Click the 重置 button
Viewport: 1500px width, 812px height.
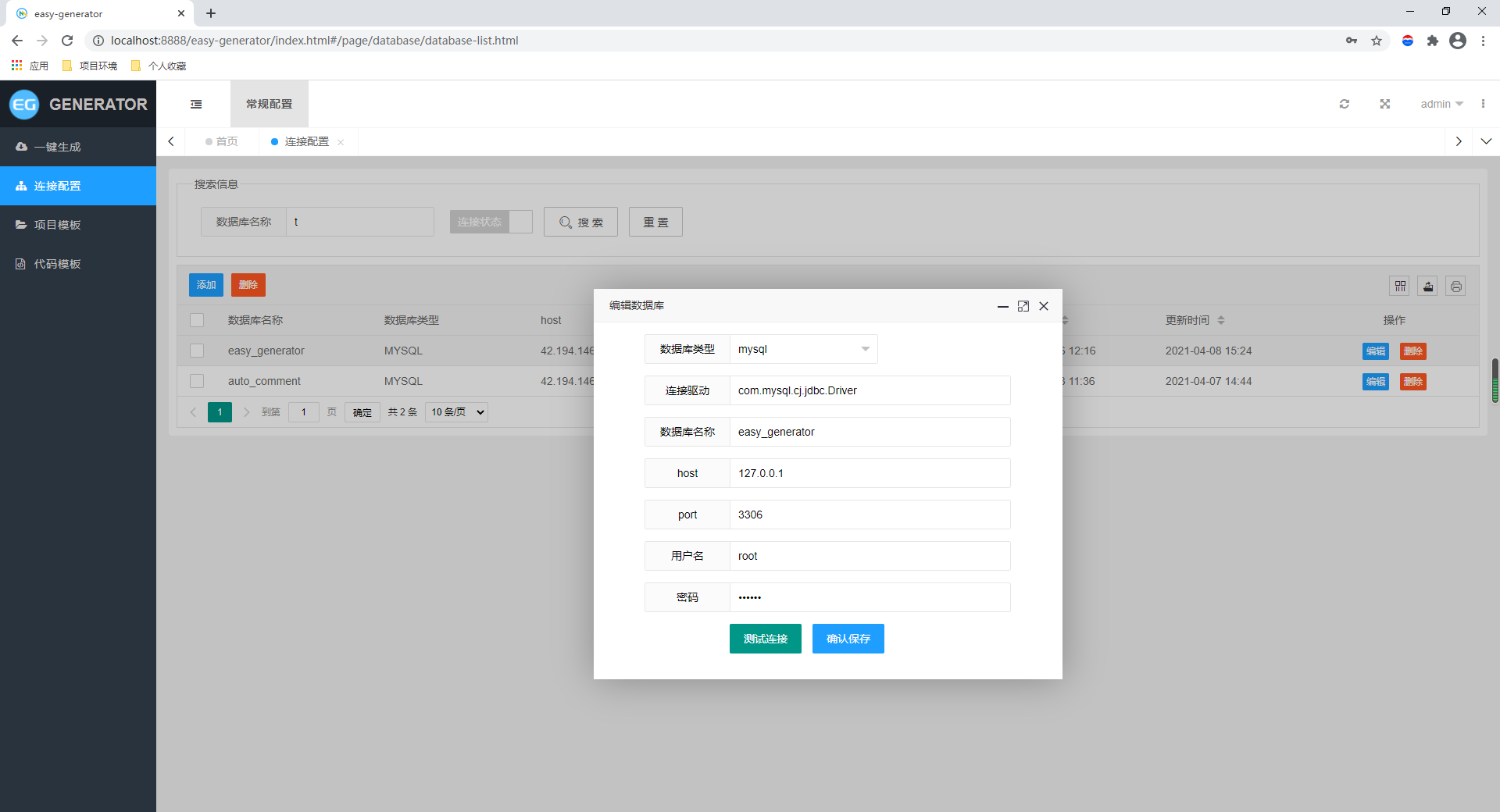(x=655, y=222)
